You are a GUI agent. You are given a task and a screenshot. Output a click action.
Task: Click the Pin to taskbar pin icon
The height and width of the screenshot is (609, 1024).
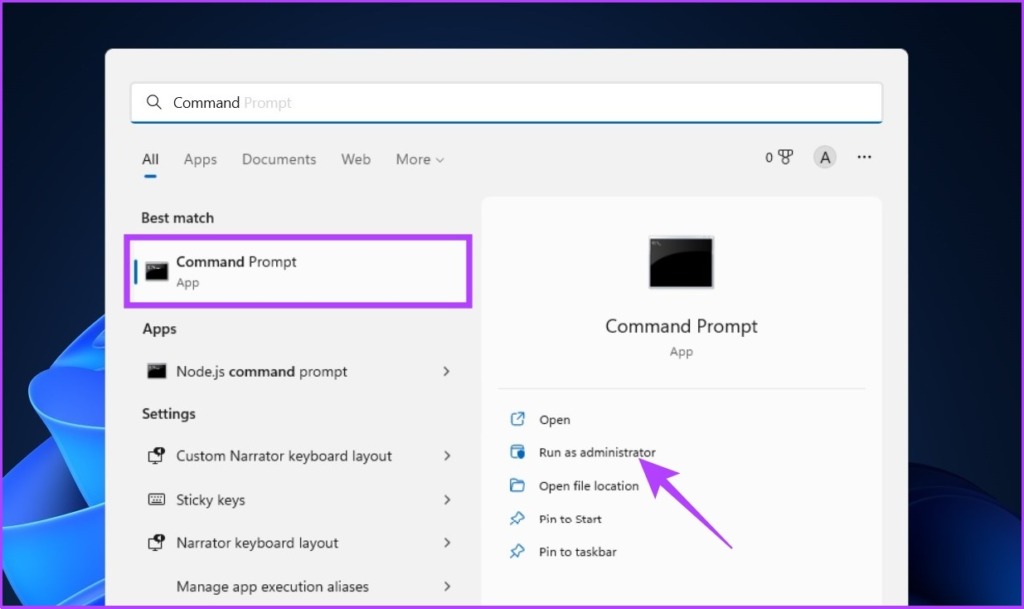coord(517,552)
